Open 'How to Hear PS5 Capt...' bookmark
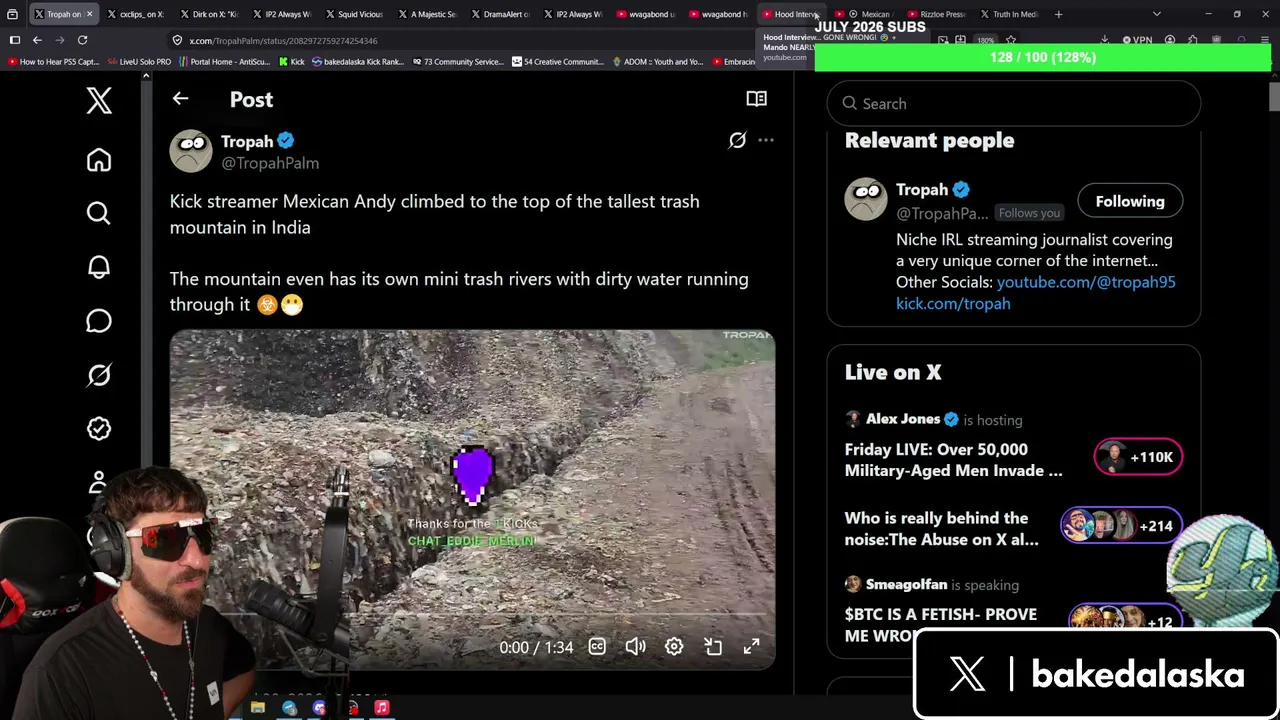Viewport: 1280px width, 720px height. click(x=54, y=61)
